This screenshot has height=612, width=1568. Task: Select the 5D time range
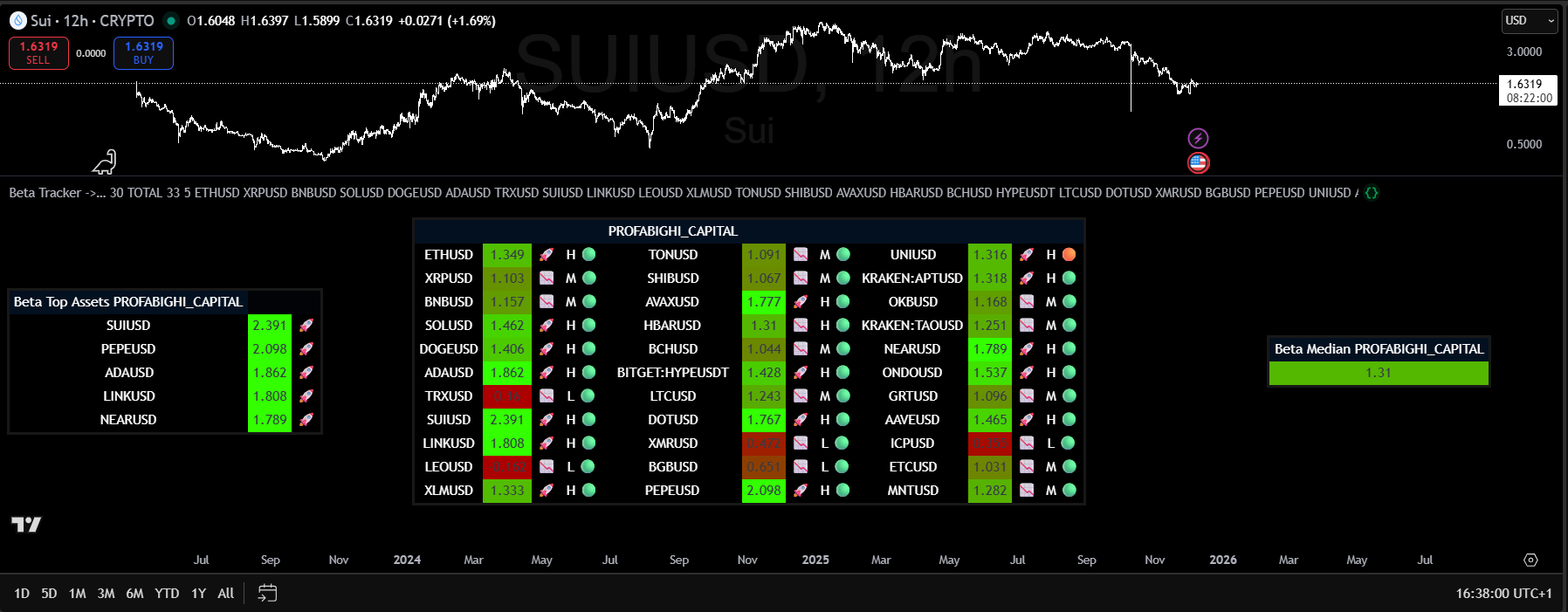(49, 594)
